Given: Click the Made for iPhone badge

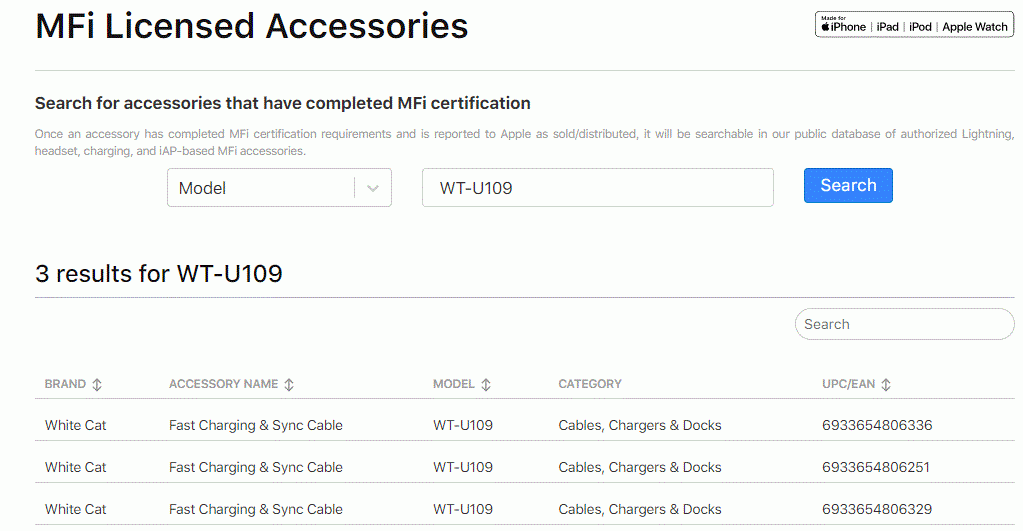Looking at the screenshot, I should pyautogui.click(x=914, y=25).
